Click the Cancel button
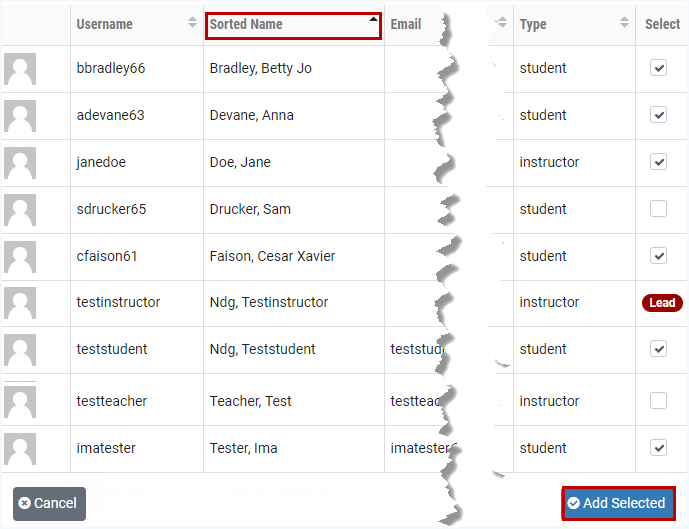Image resolution: width=689 pixels, height=529 pixels. coord(49,503)
